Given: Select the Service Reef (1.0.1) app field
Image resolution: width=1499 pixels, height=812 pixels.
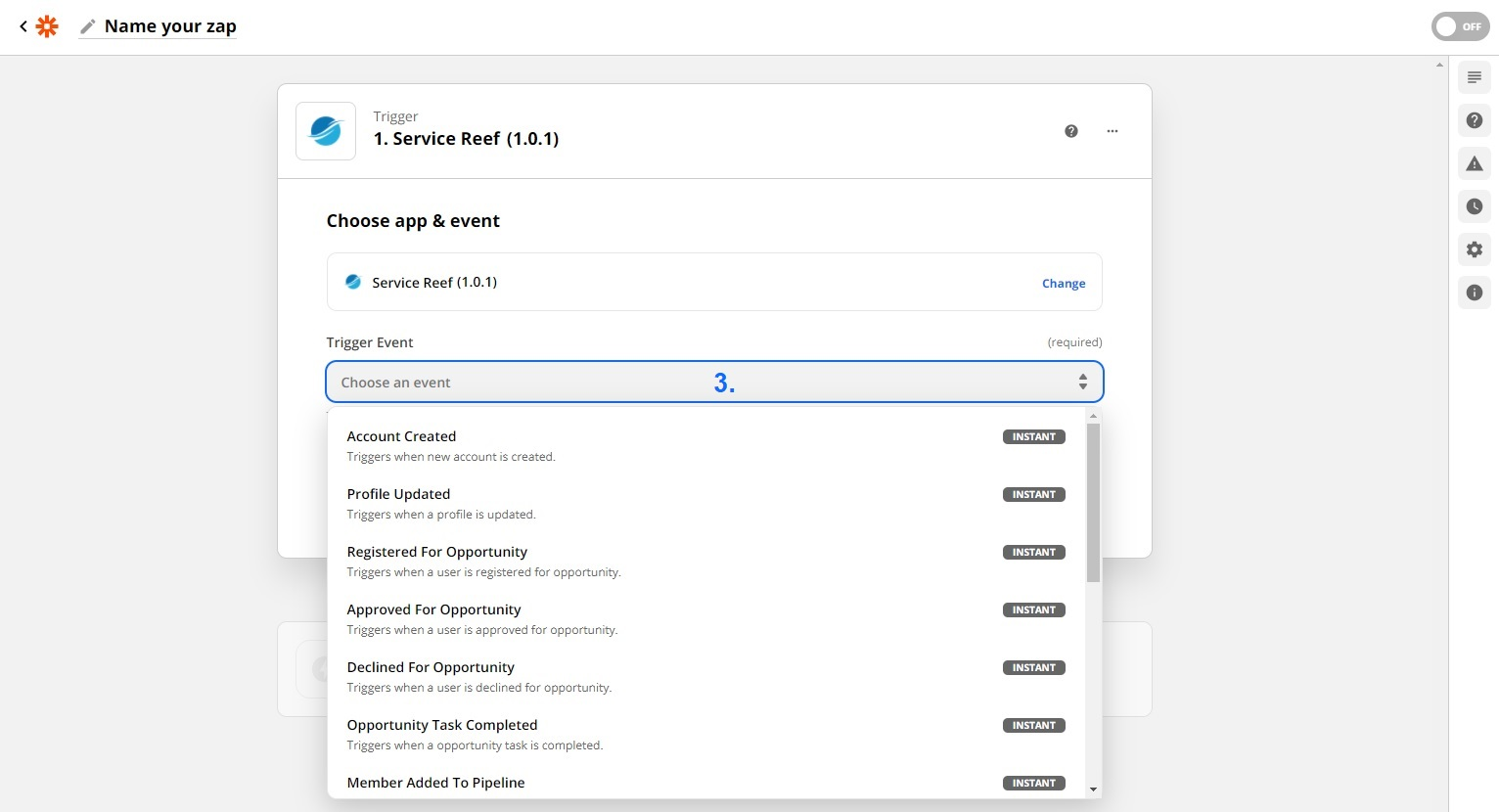Looking at the screenshot, I should point(714,282).
